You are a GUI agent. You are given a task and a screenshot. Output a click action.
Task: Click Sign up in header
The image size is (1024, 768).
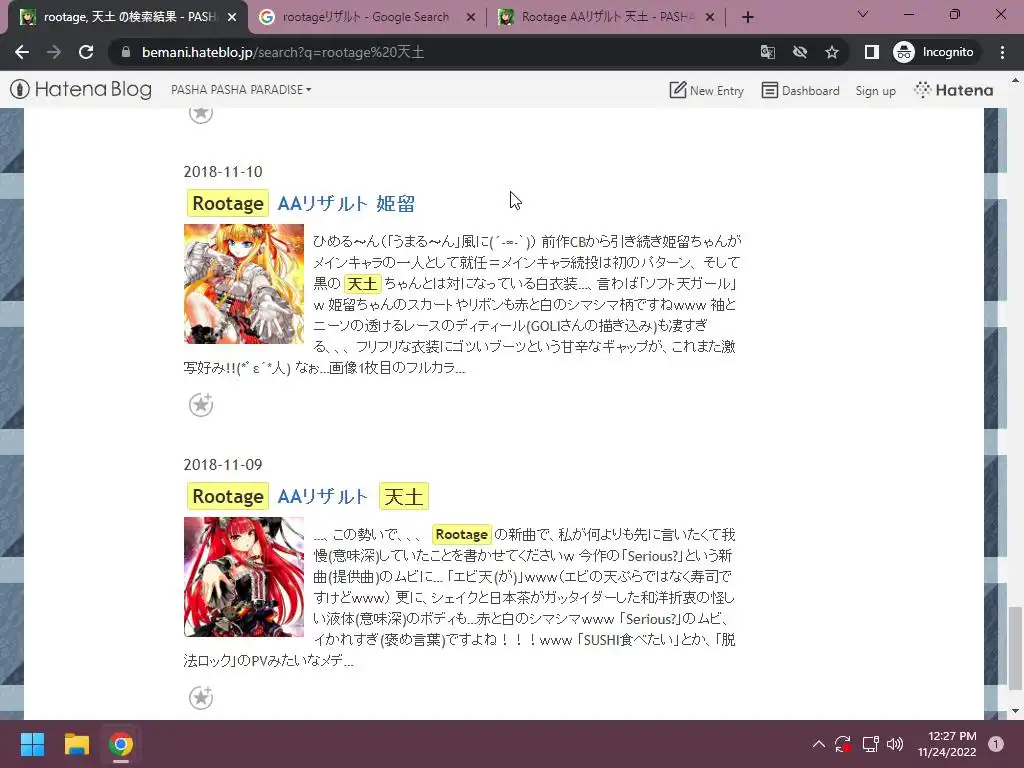coord(875,91)
